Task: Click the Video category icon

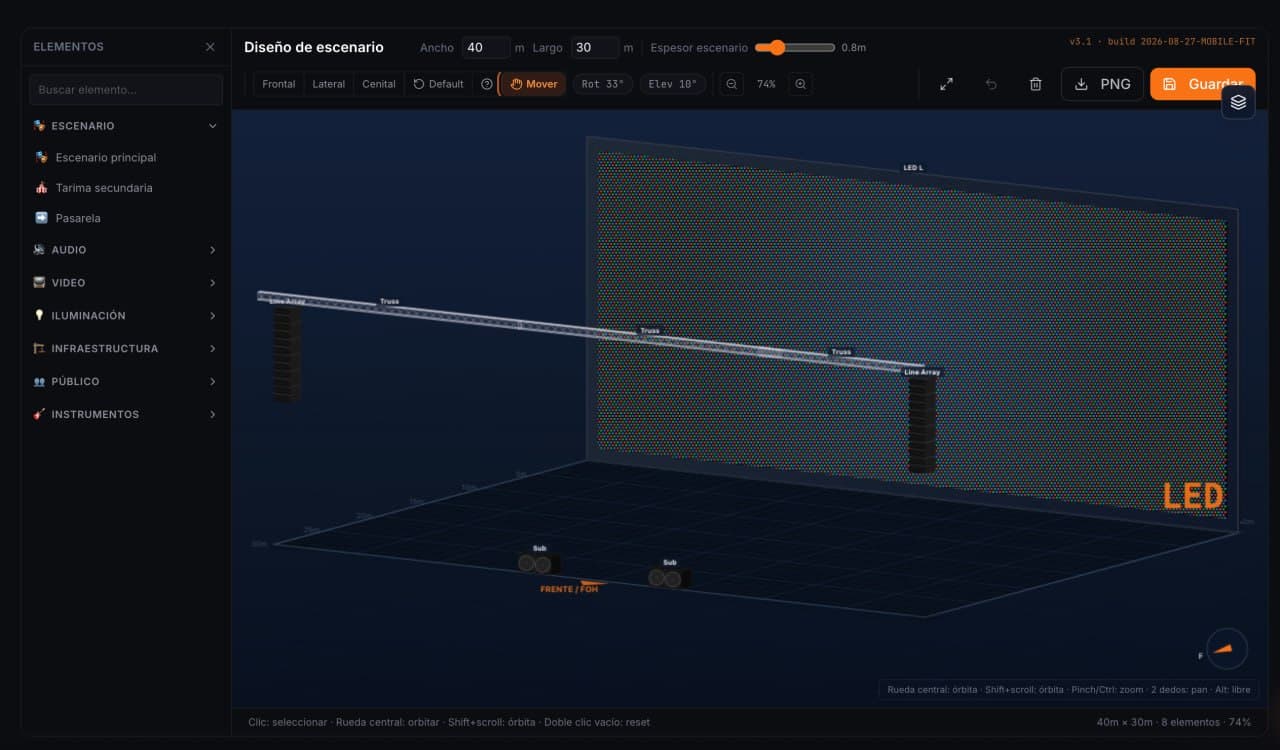Action: point(39,283)
